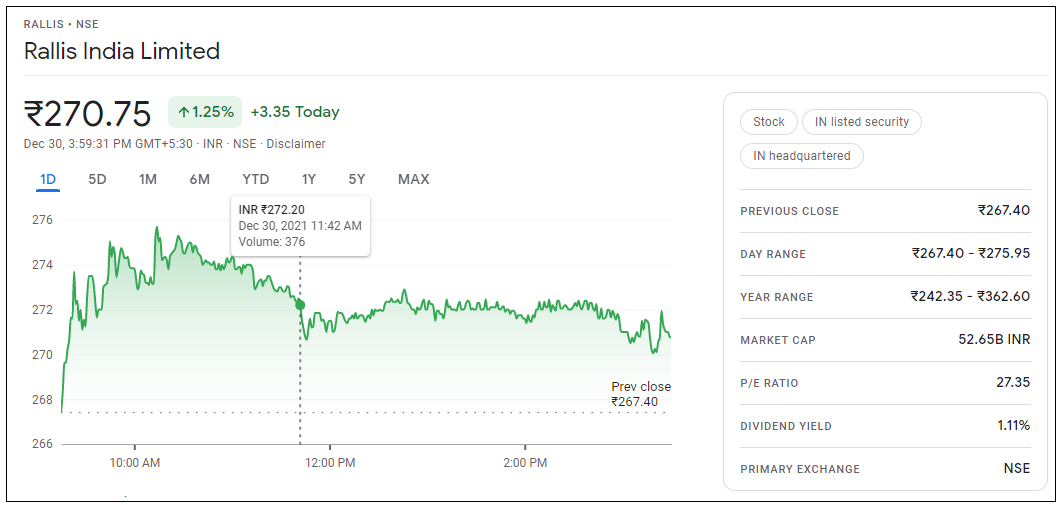The image size is (1060, 505).
Task: Click the green 1.25% change badge
Action: (205, 112)
